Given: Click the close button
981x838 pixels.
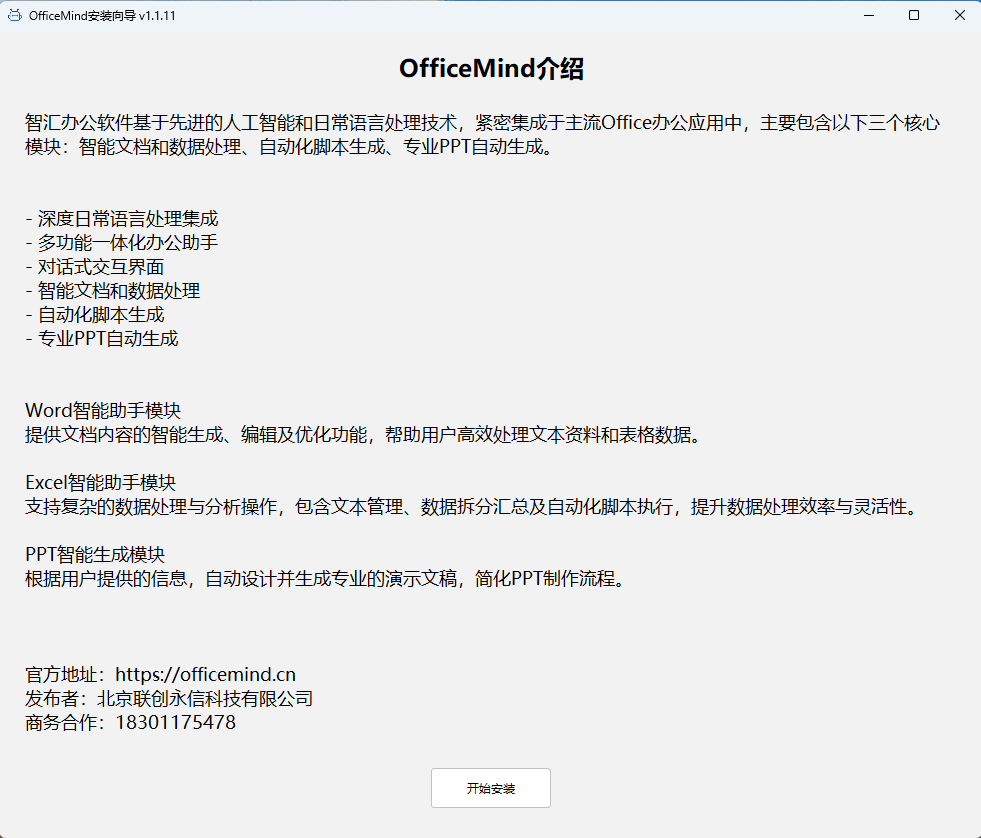Looking at the screenshot, I should coord(959,15).
